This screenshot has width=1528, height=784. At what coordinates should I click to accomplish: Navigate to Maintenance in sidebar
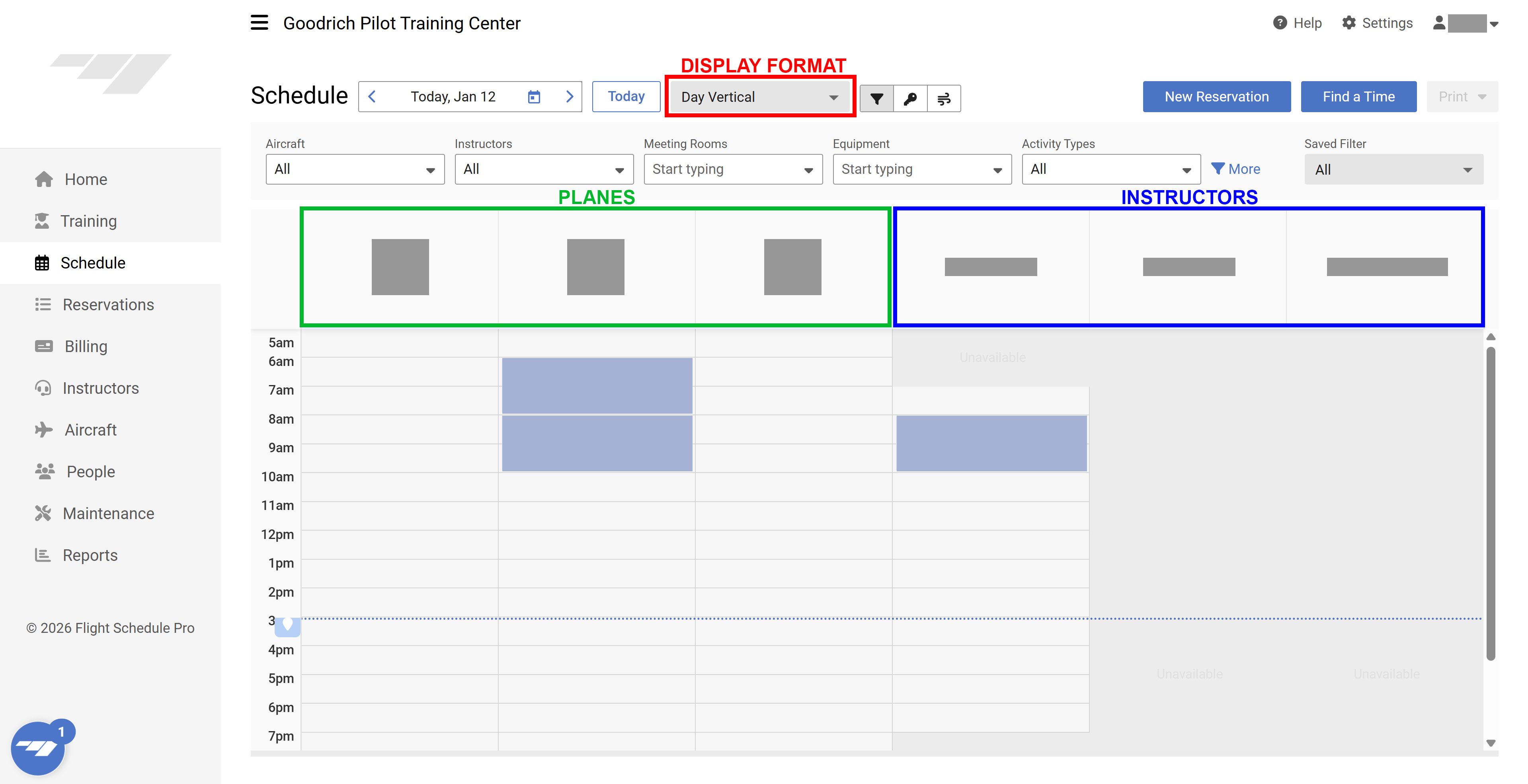(x=108, y=513)
